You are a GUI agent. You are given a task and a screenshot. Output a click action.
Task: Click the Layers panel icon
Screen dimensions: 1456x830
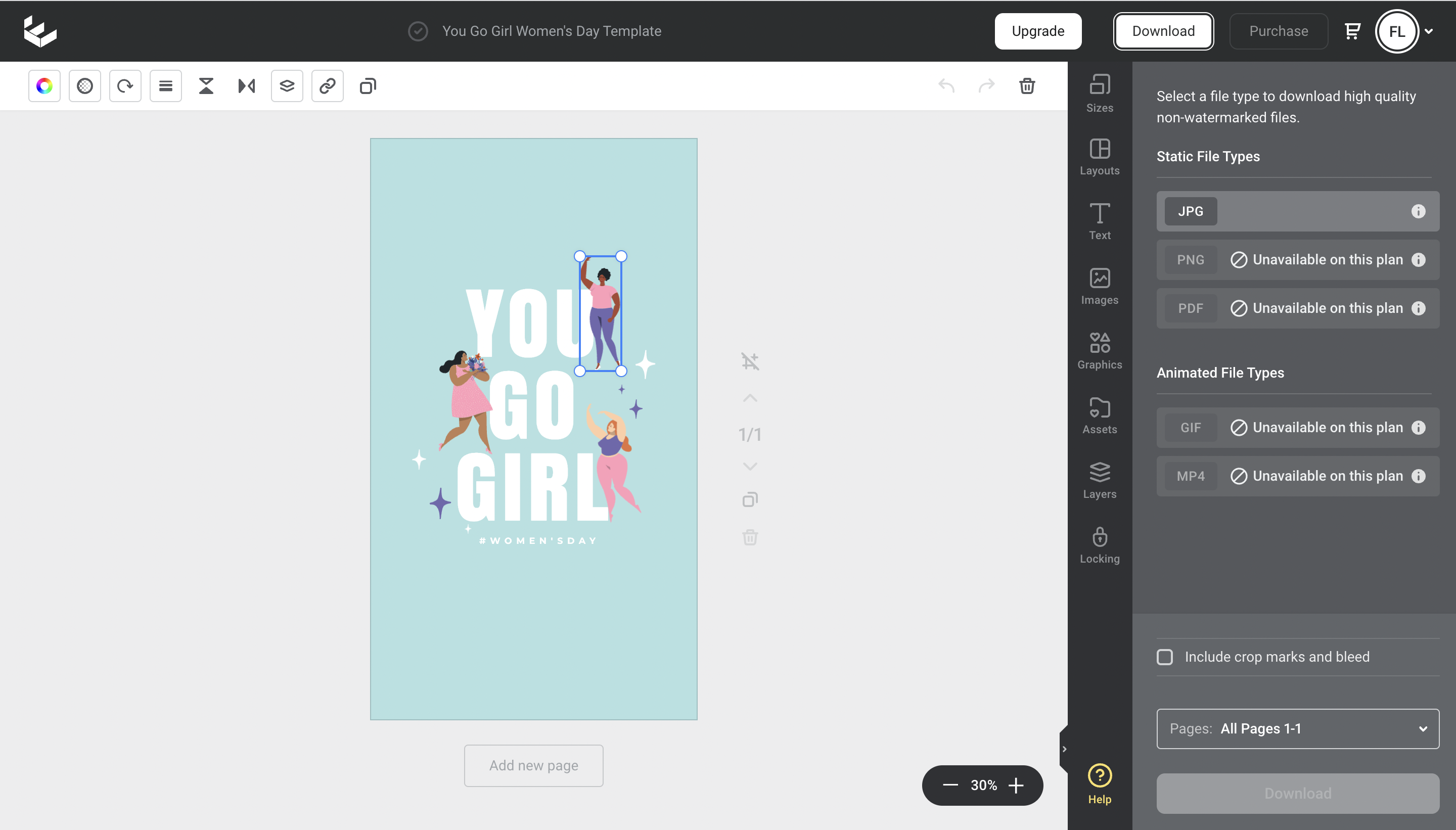click(1099, 480)
